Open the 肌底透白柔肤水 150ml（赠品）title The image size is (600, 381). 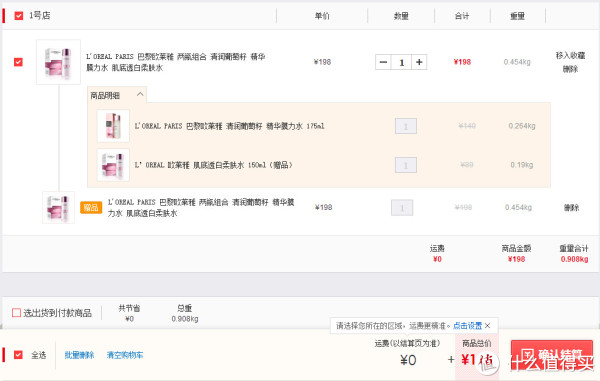click(x=214, y=165)
